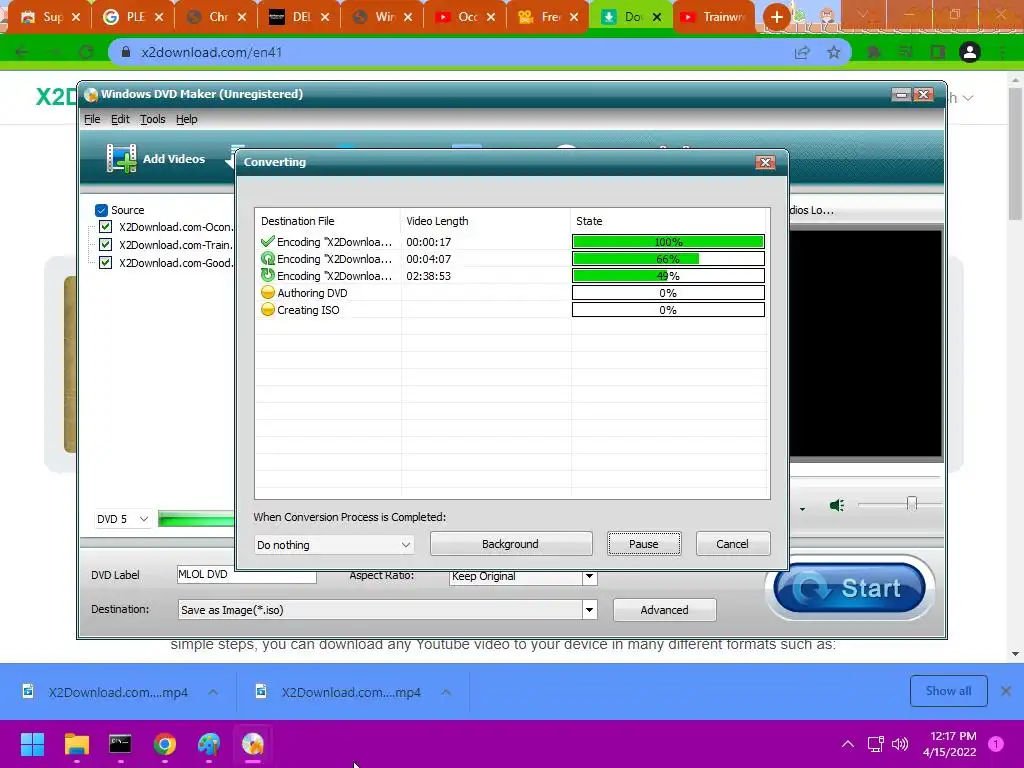Click the system volume tray icon
This screenshot has height=768, width=1024.
900,744
